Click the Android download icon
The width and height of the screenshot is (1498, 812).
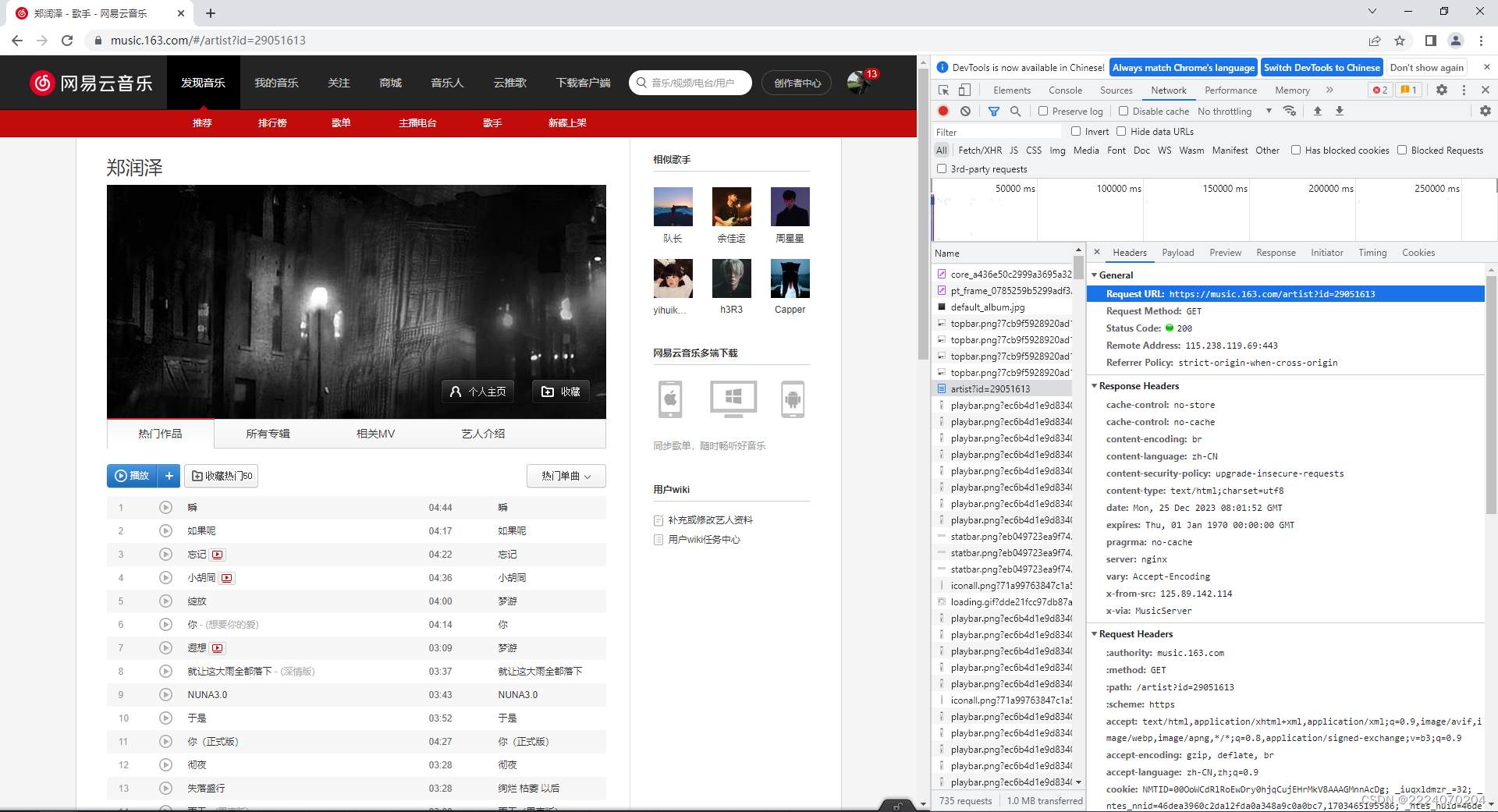click(793, 399)
